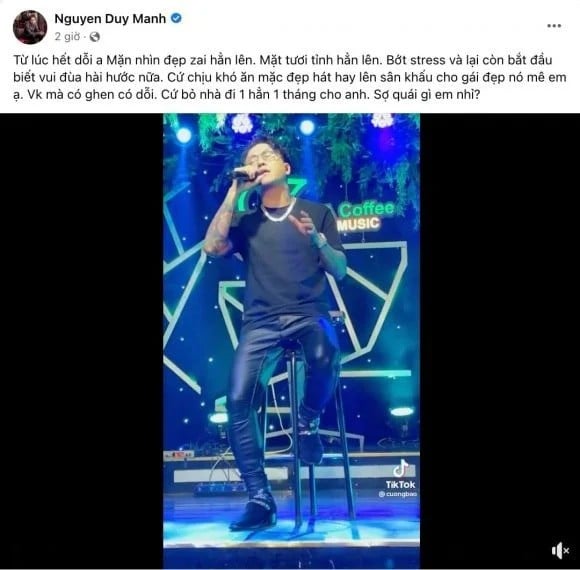Open the post via '2 giờ' timestamp
Screen dimensions: 580x570
[x=67, y=37]
